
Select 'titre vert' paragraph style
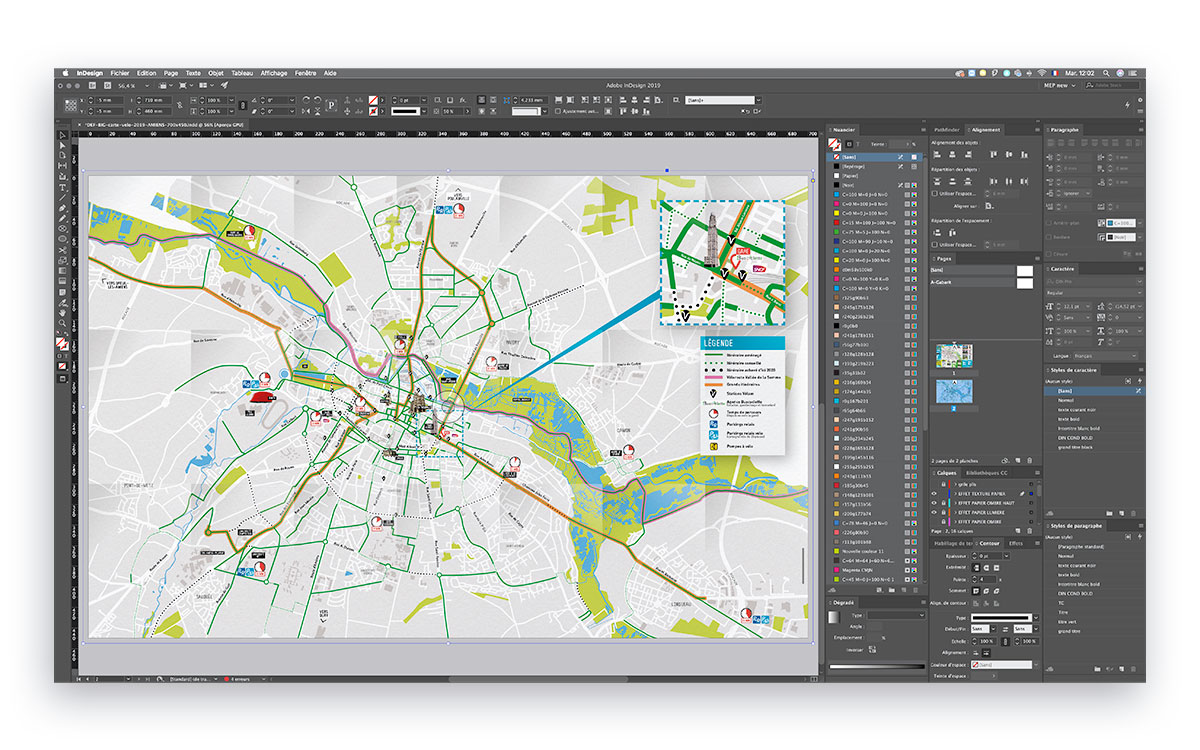(x=1067, y=622)
